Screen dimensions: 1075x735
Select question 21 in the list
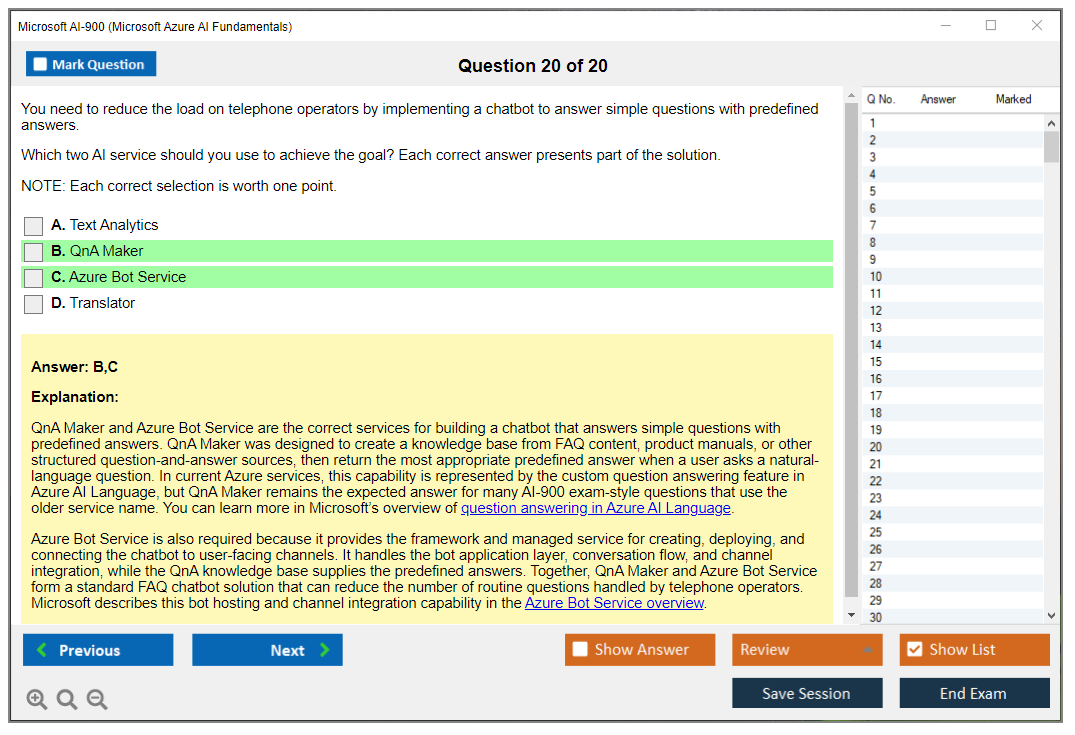coord(953,464)
